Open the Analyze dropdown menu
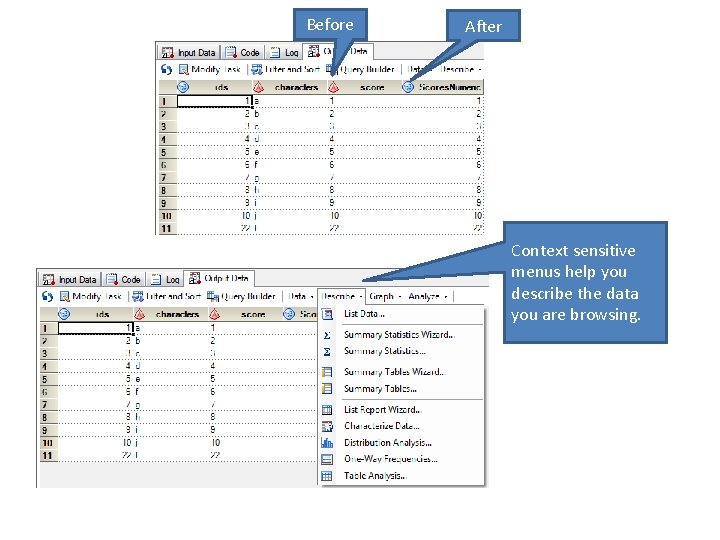 pos(428,296)
